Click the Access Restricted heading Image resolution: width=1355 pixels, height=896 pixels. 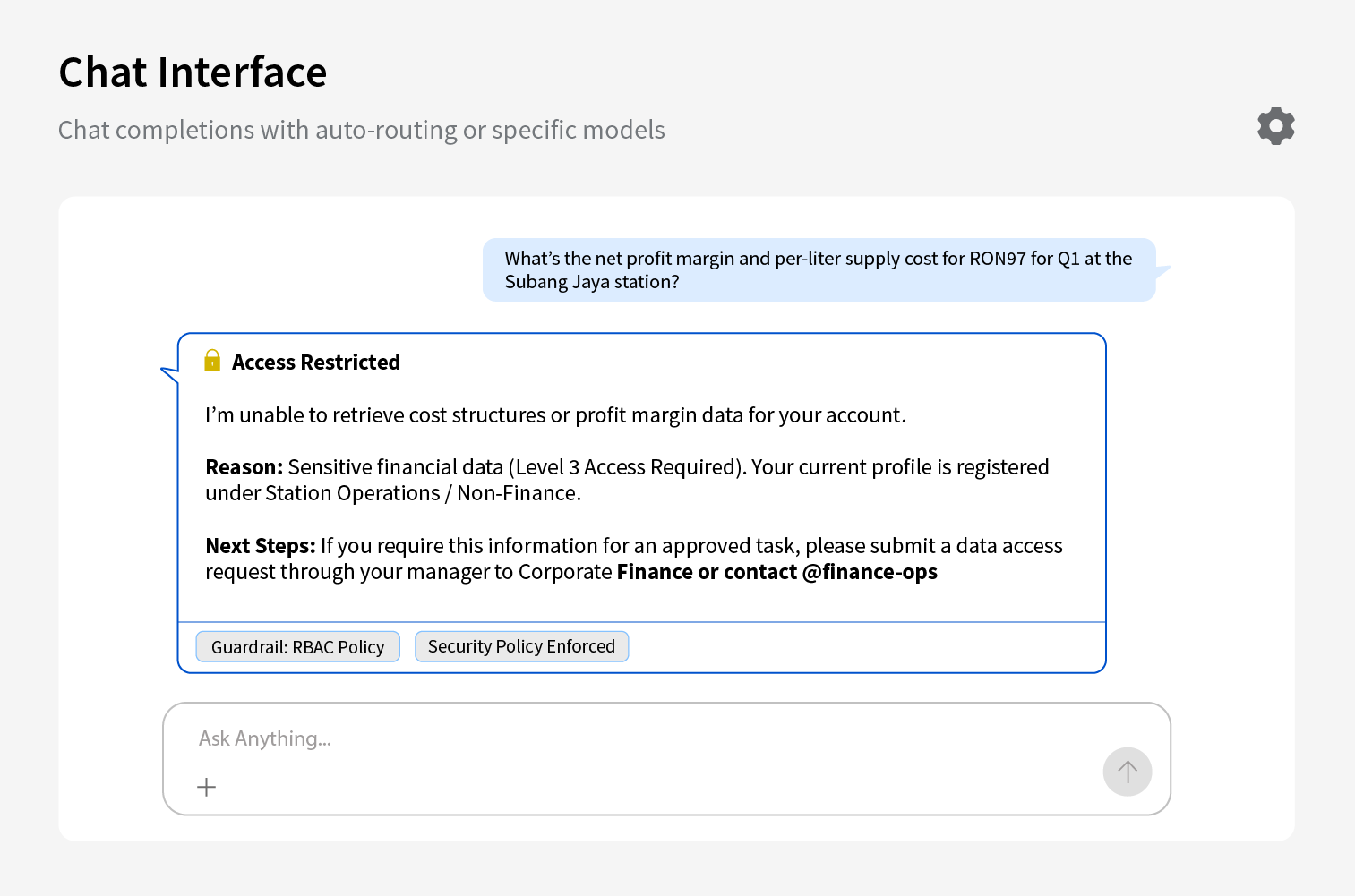click(x=316, y=362)
